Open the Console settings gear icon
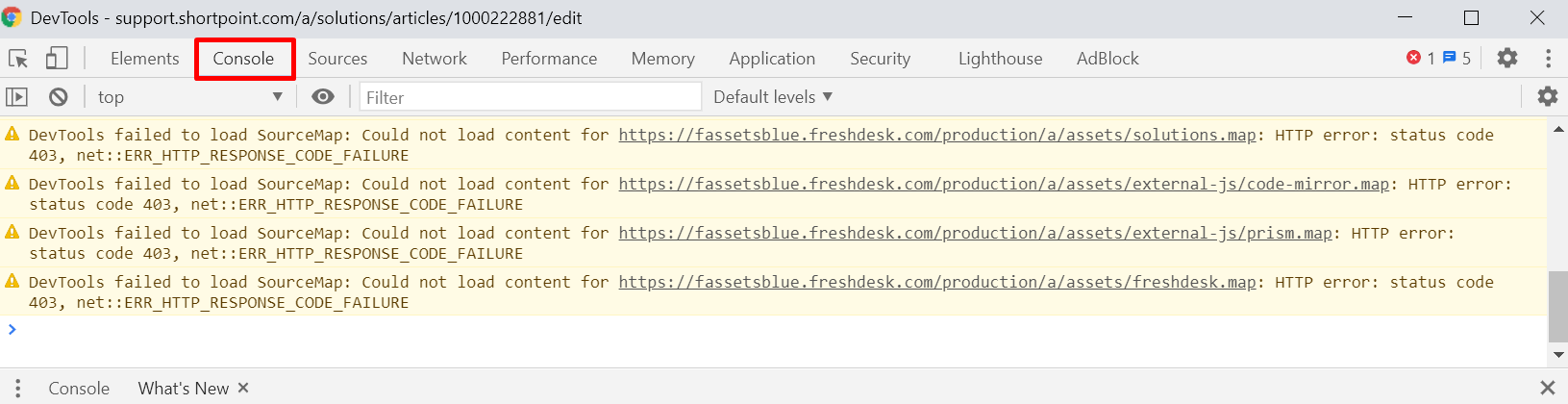 pos(1548,96)
